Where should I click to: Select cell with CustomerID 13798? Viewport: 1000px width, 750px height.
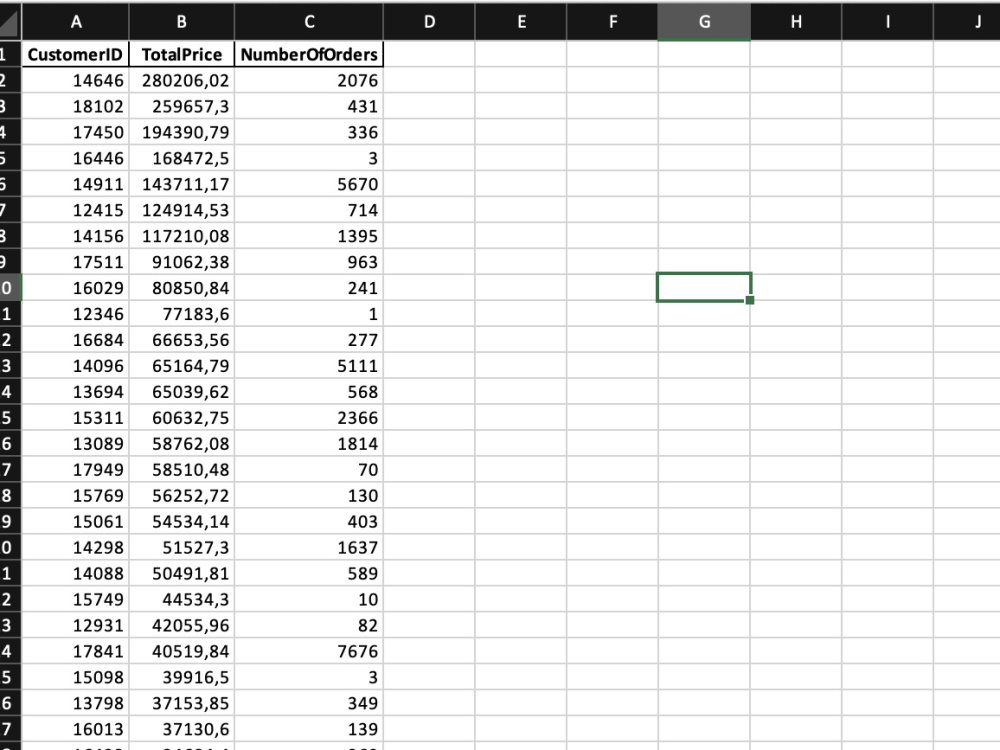pyautogui.click(x=75, y=703)
